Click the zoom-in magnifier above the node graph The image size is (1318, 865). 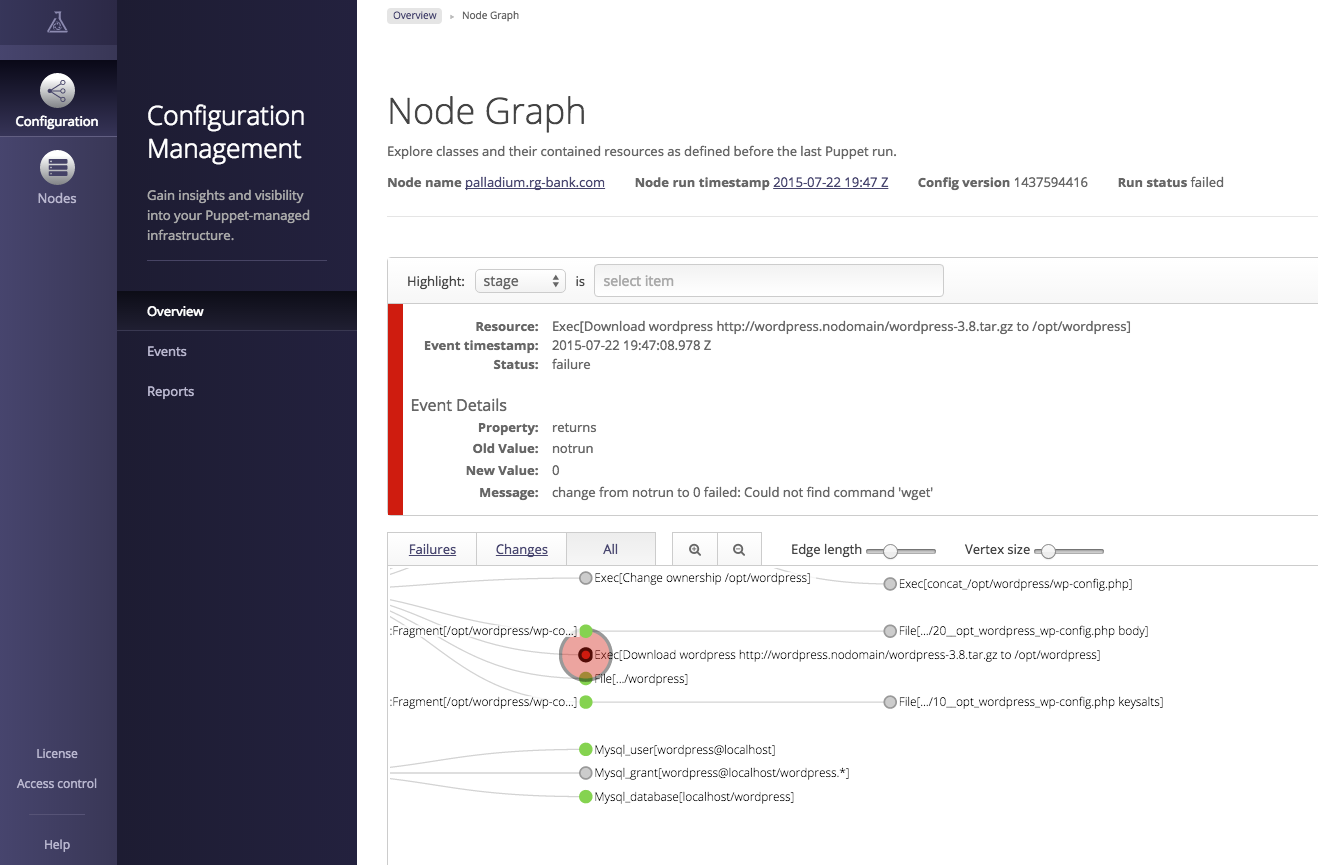(694, 549)
